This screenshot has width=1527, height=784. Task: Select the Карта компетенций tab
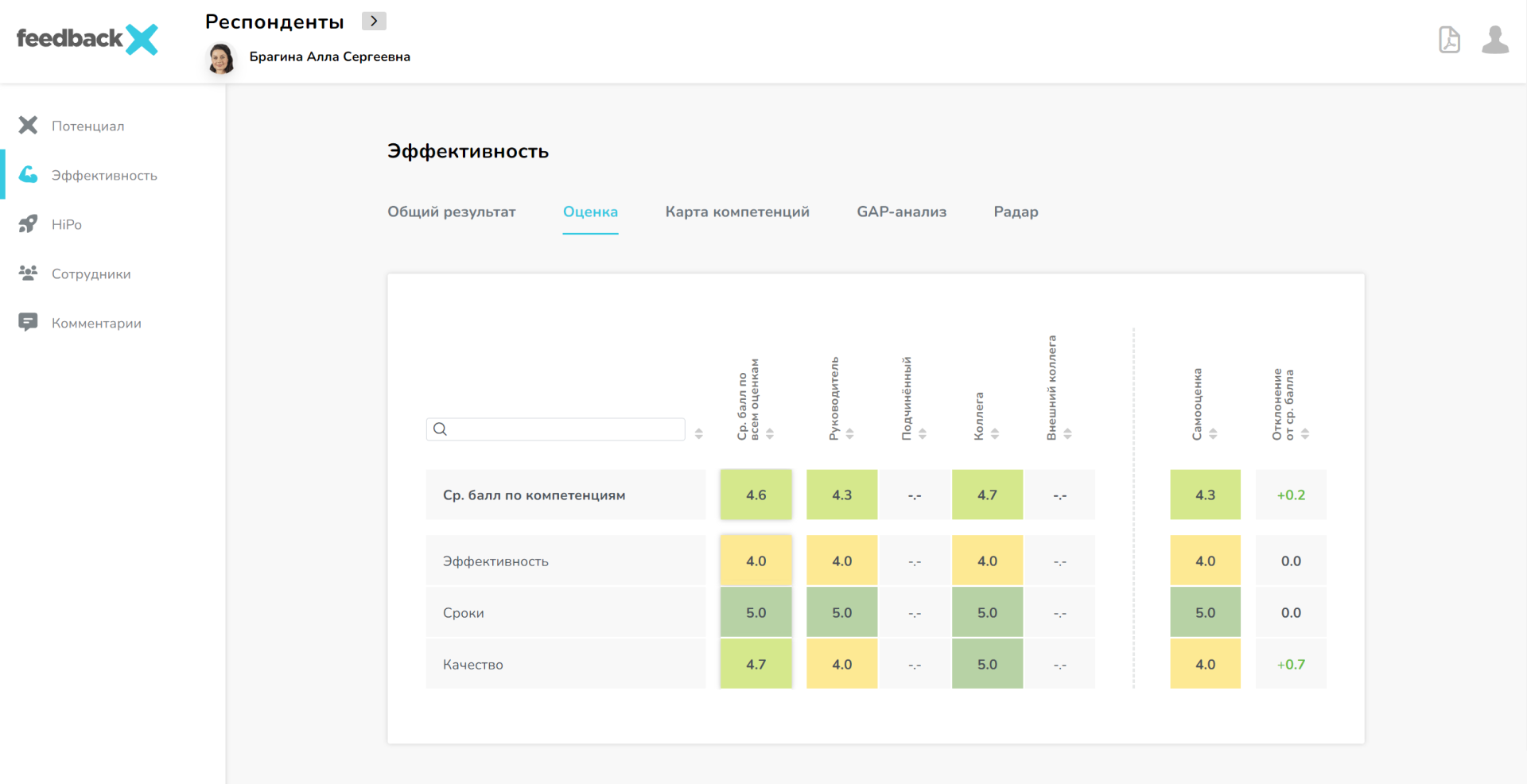(736, 212)
